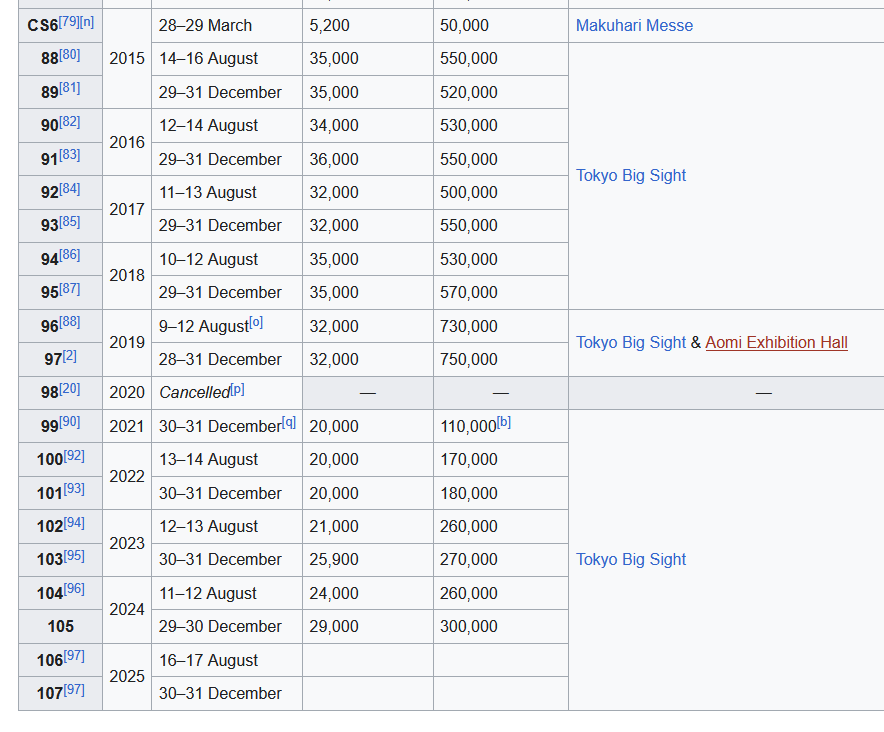Open citation [83] next to event 91
884x732 pixels.
point(70,155)
